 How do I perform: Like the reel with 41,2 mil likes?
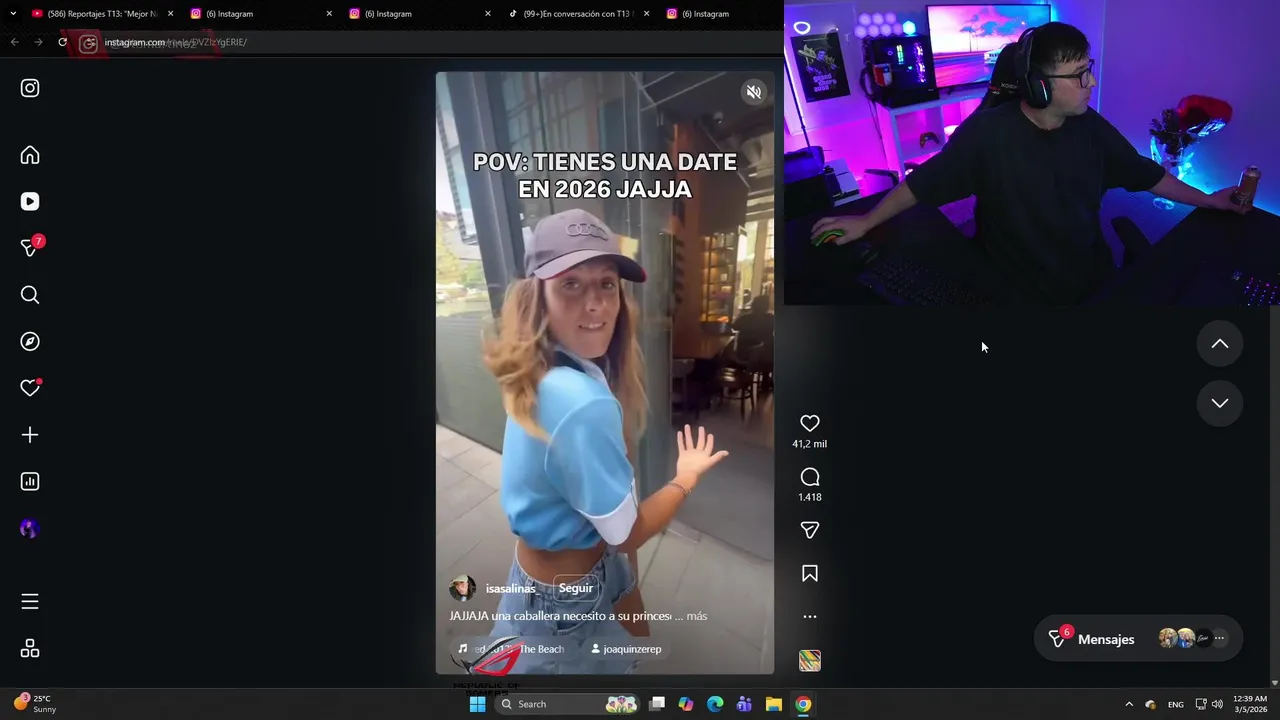coord(810,424)
